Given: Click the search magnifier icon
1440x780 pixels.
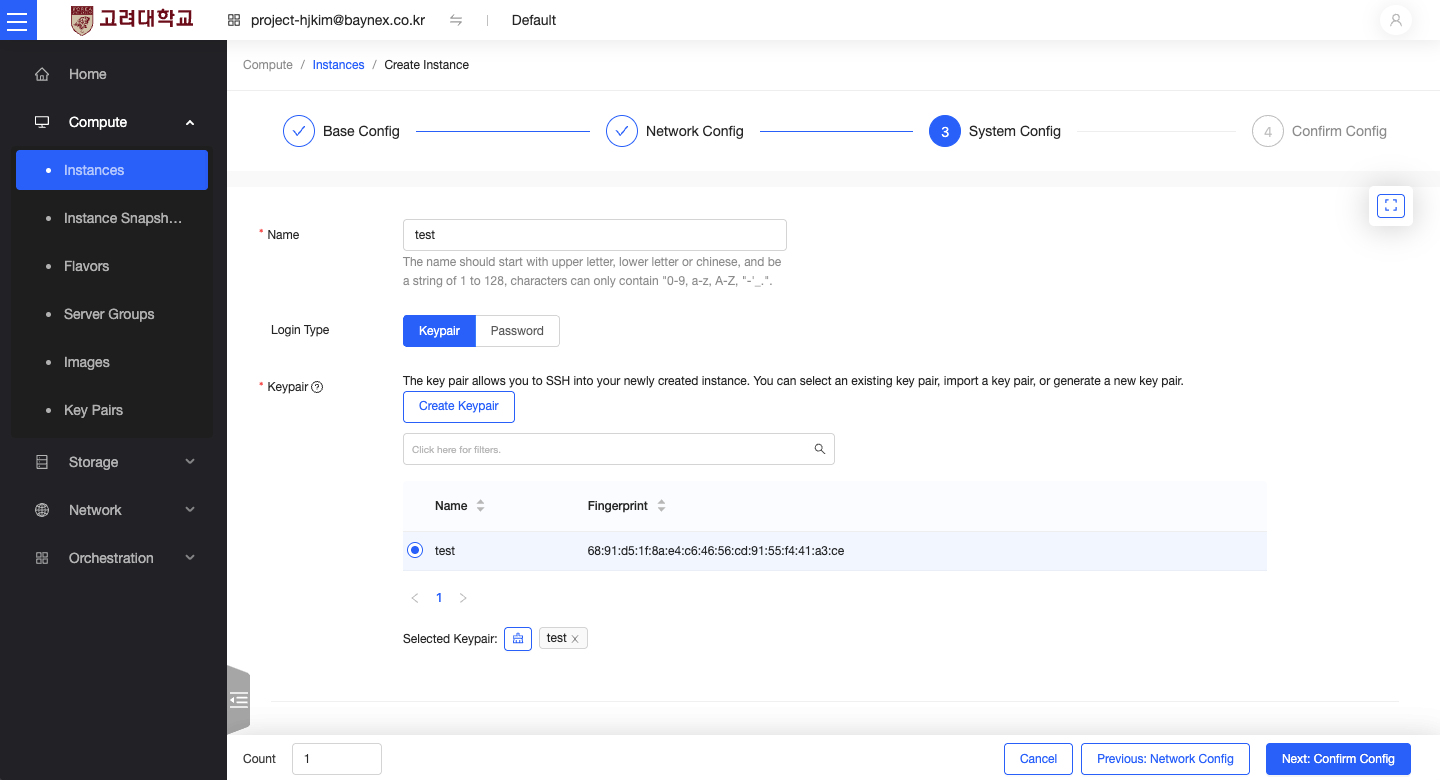Looking at the screenshot, I should coord(820,449).
